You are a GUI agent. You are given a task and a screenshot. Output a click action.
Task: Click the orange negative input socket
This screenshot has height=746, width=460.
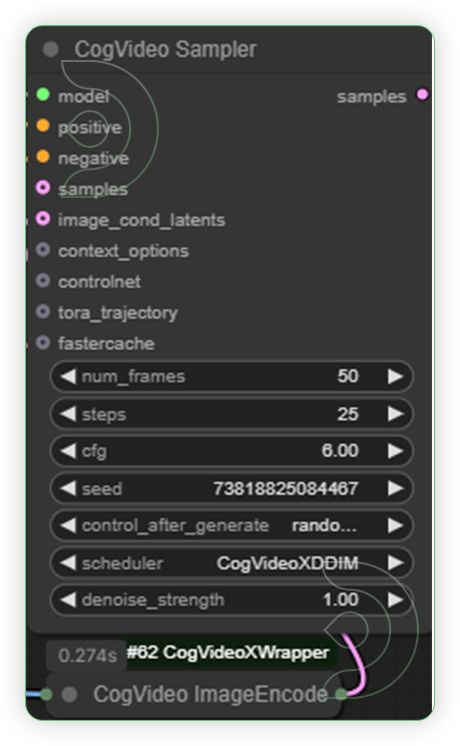pyautogui.click(x=43, y=157)
